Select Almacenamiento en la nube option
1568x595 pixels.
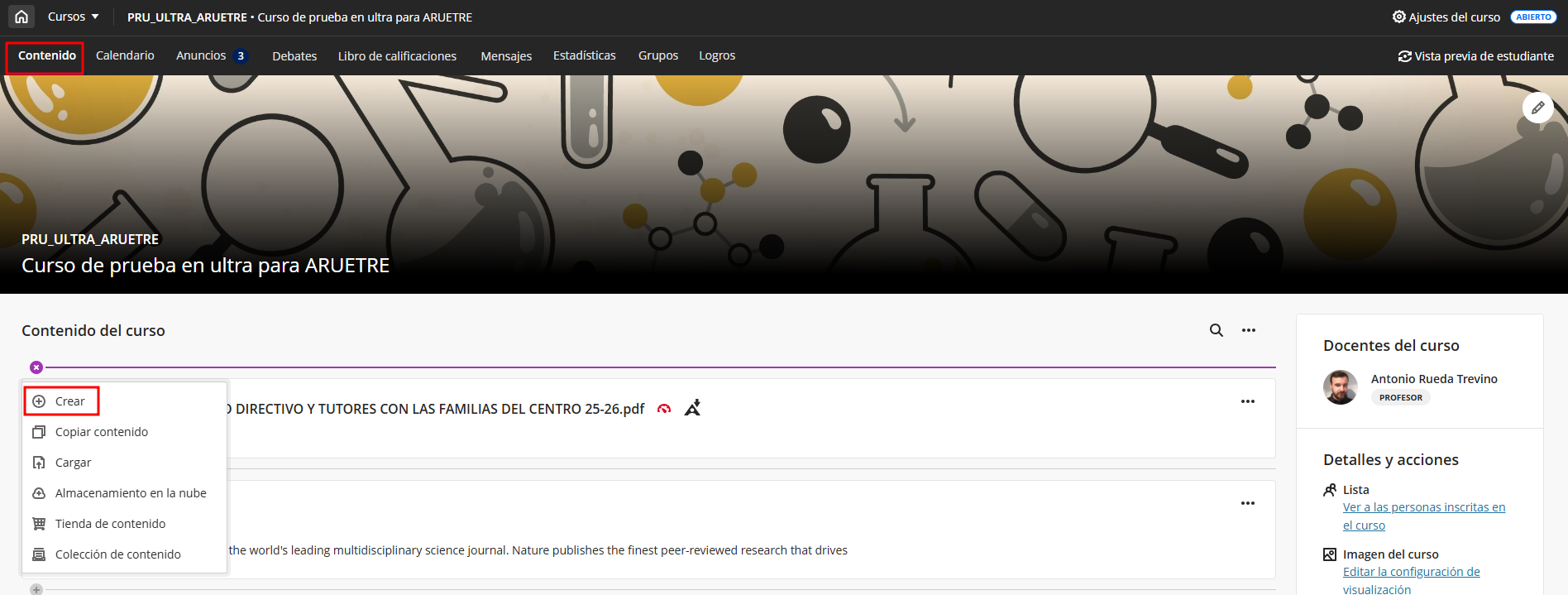coord(130,493)
